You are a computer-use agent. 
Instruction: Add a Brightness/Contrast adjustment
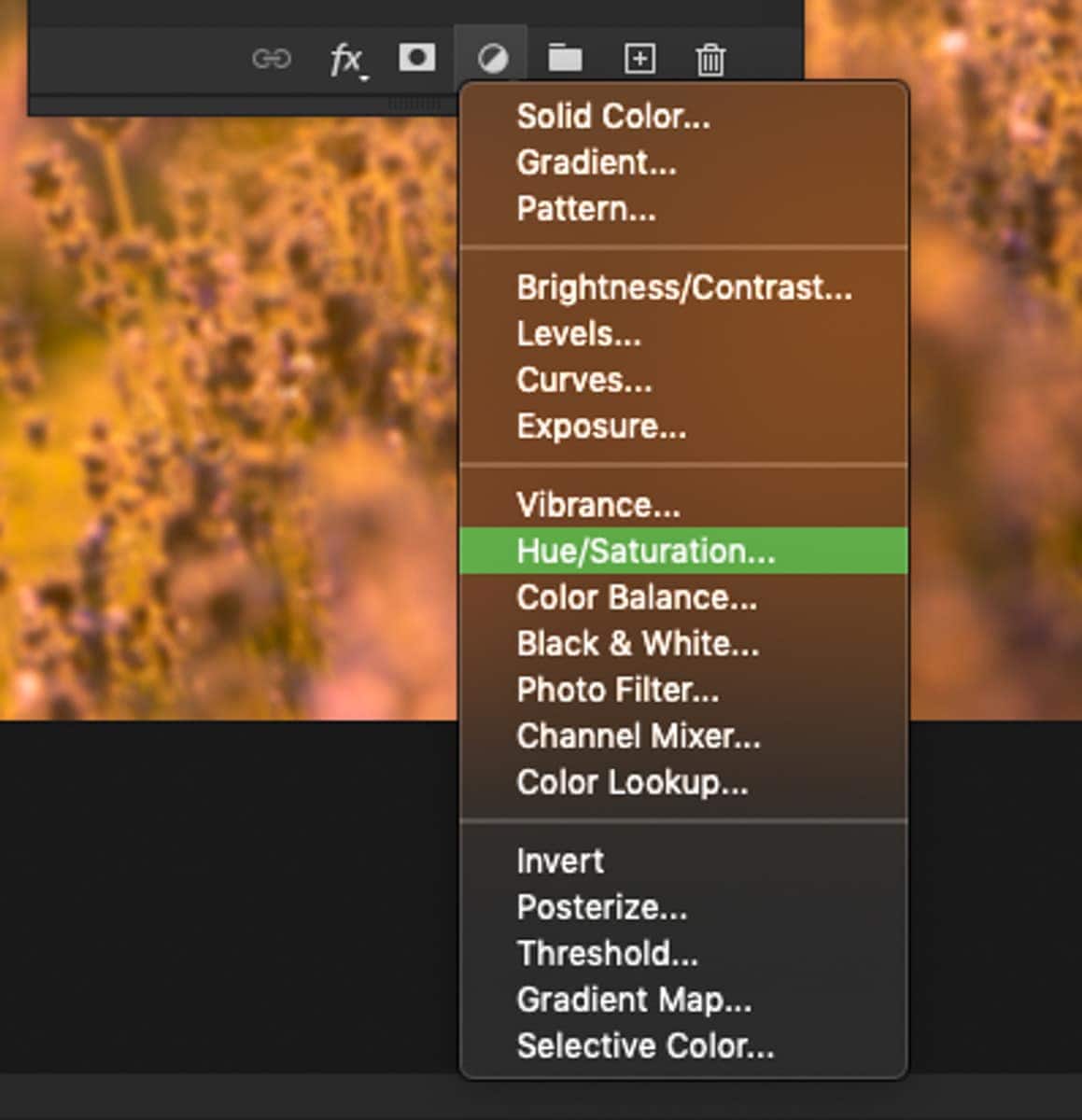pos(683,287)
